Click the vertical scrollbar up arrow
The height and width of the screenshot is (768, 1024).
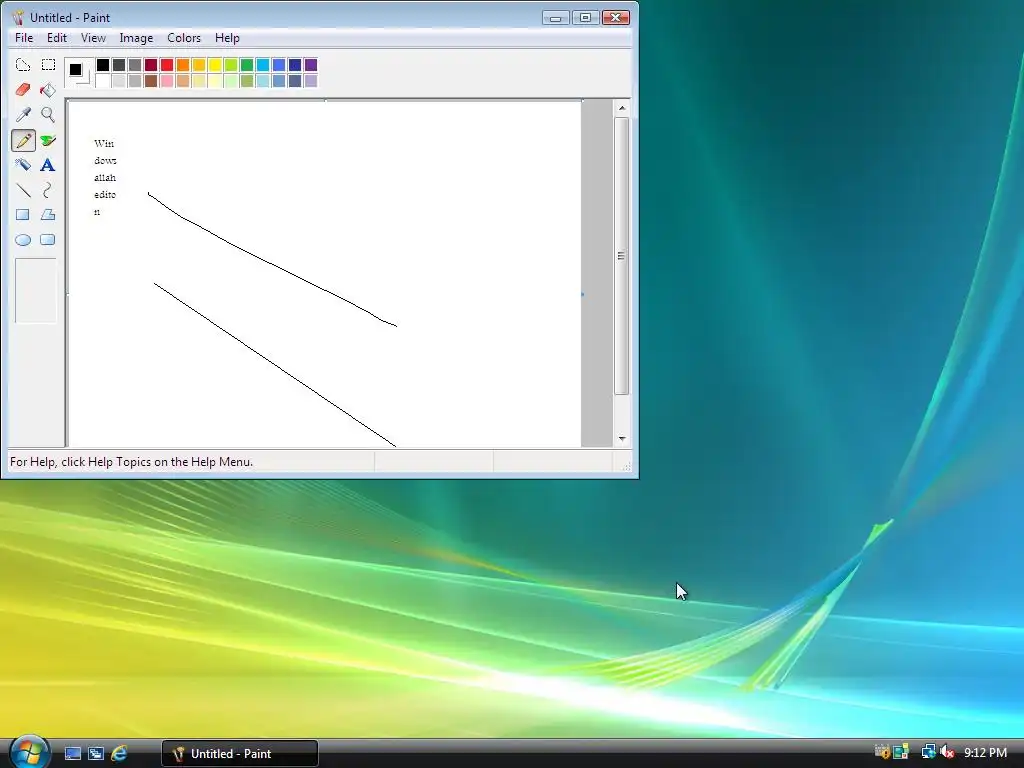(x=622, y=108)
